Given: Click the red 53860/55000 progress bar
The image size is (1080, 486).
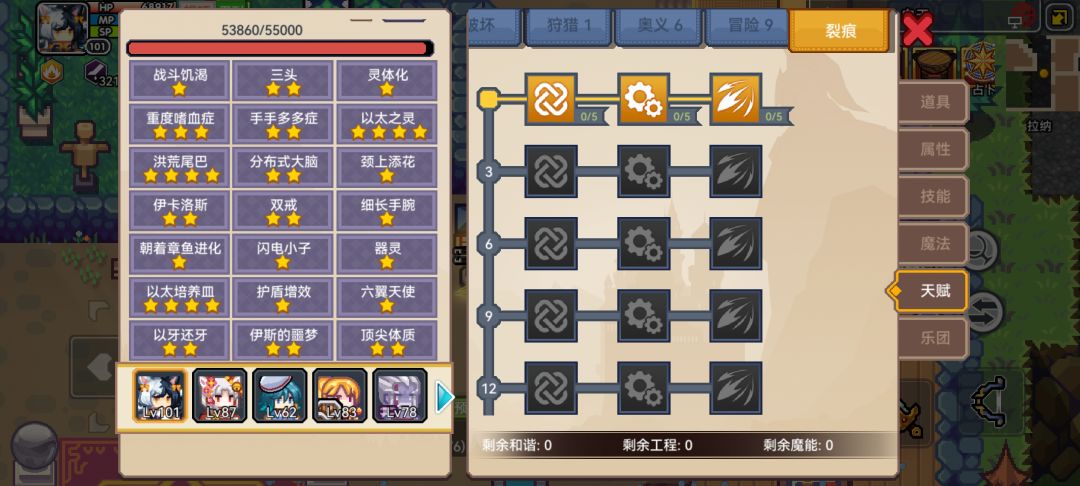Looking at the screenshot, I should tap(280, 48).
